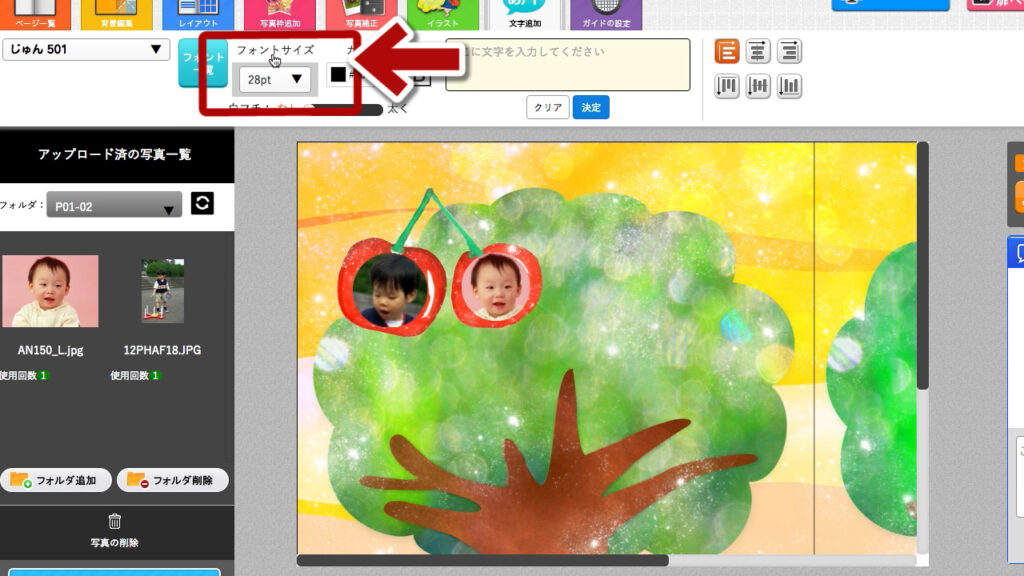The width and height of the screenshot is (1024, 576).
Task: Click the refresh folder icon
Action: point(202,203)
